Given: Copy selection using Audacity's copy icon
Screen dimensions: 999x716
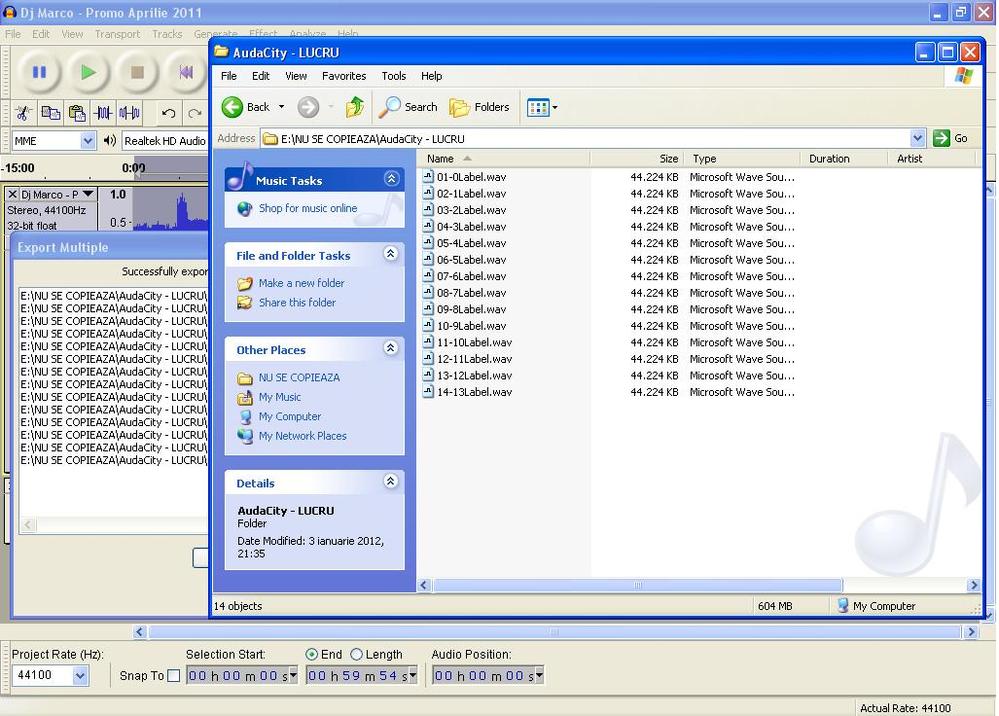Looking at the screenshot, I should click(50, 113).
